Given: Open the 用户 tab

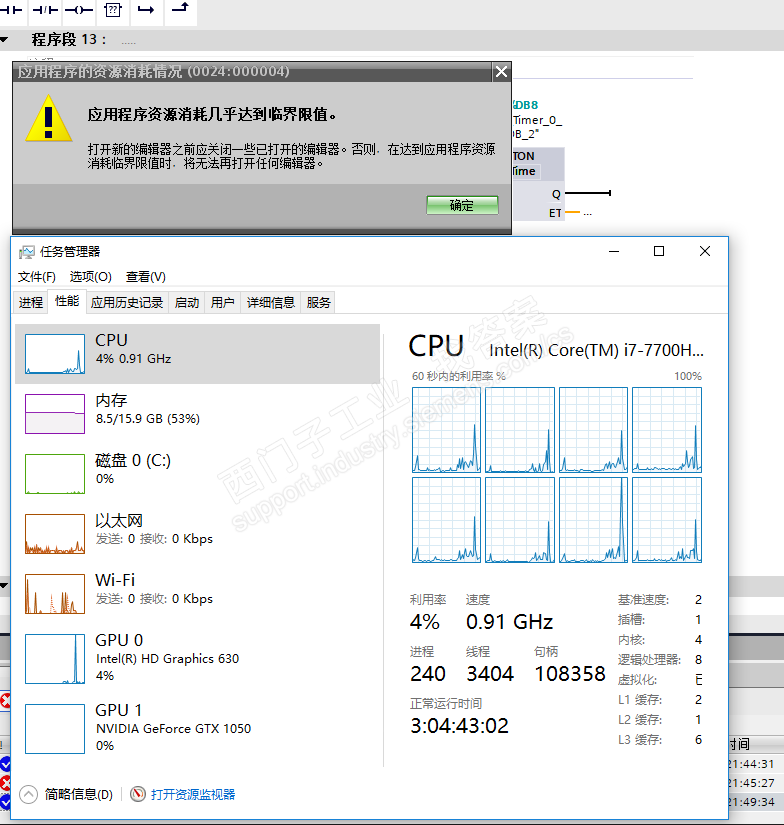Looking at the screenshot, I should pos(223,303).
